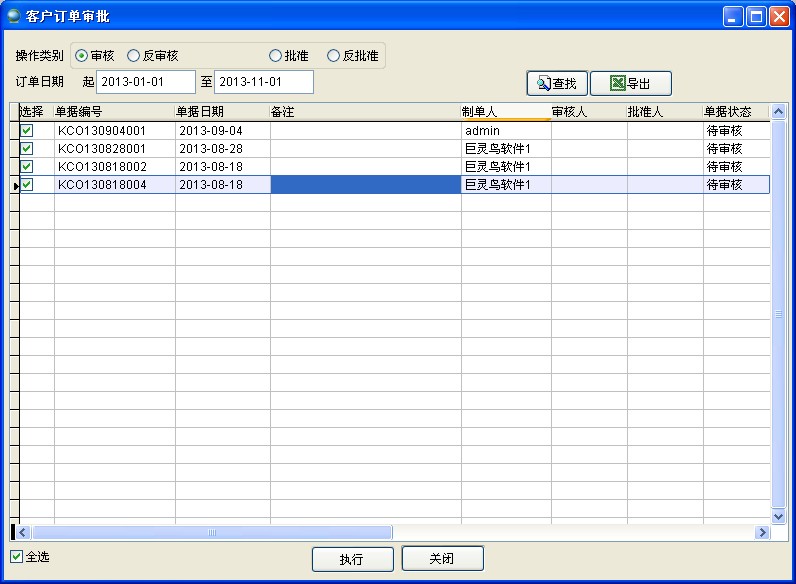Click the 制单人 column header
Screen dimensions: 796x584
point(505,112)
